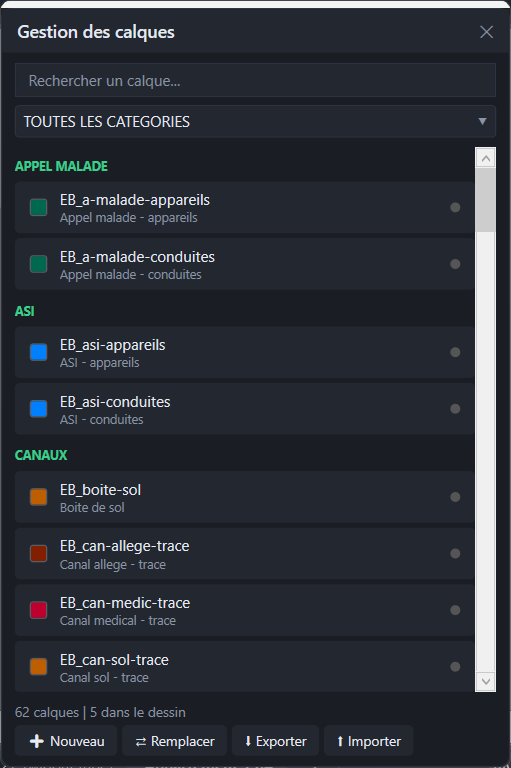Toggle the status dot for EB_asi-conduites
511x768 pixels.
(455, 408)
